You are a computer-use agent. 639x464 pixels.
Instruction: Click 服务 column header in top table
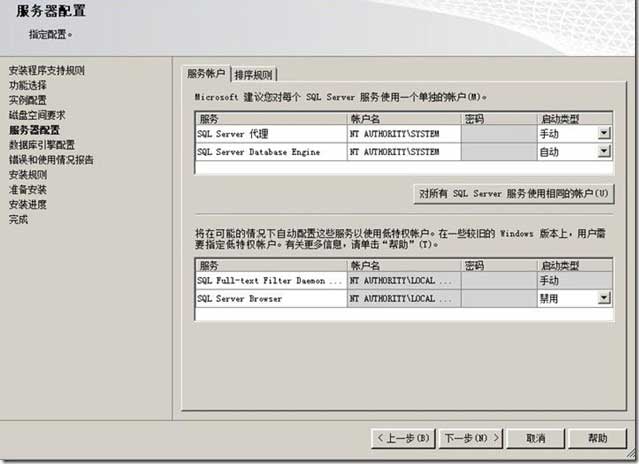271,119
